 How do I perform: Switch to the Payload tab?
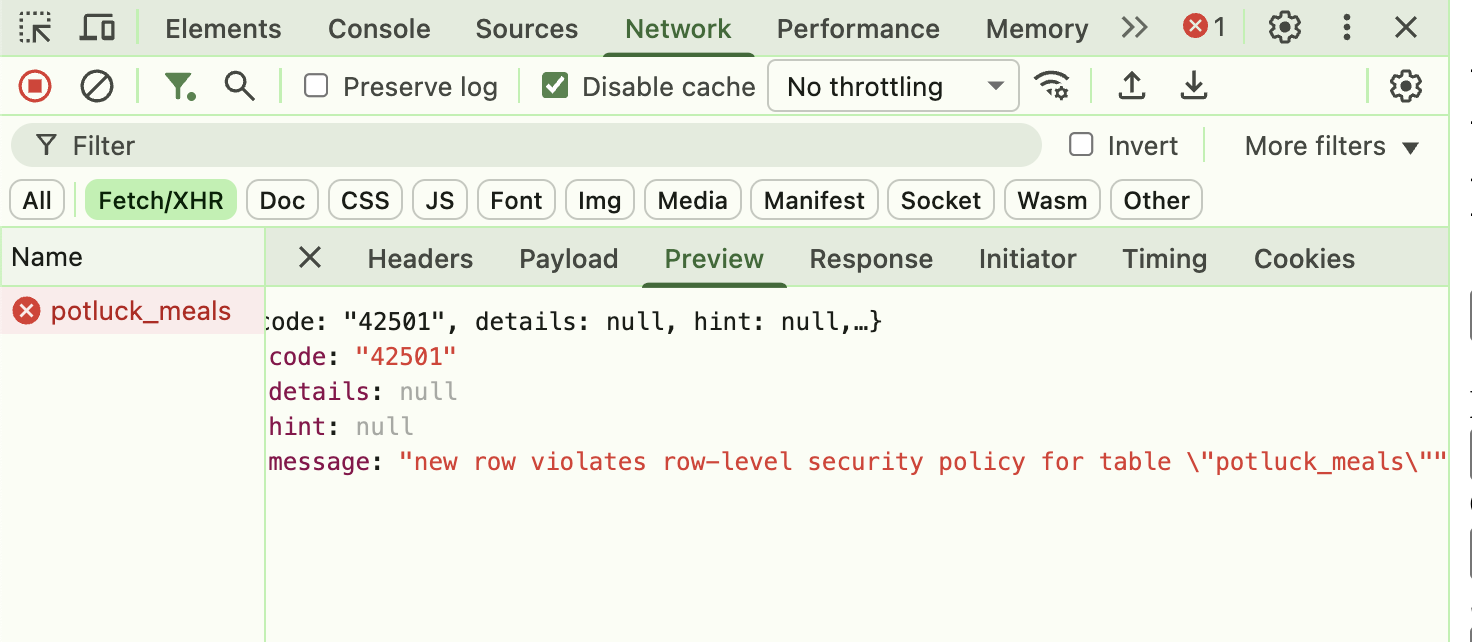[568, 258]
